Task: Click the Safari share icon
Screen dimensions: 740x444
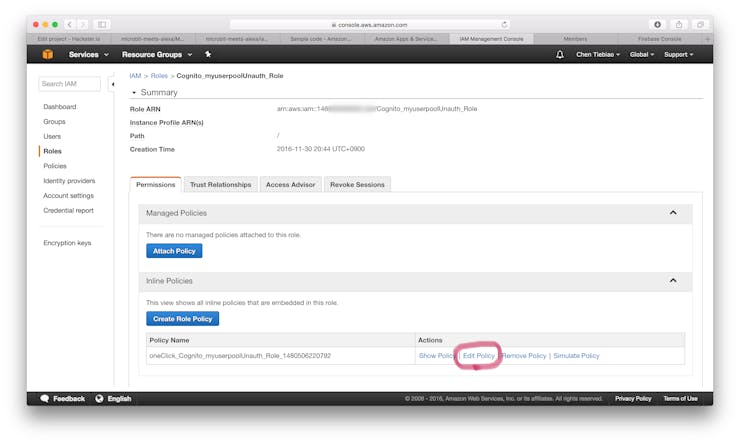Action: pyautogui.click(x=679, y=25)
